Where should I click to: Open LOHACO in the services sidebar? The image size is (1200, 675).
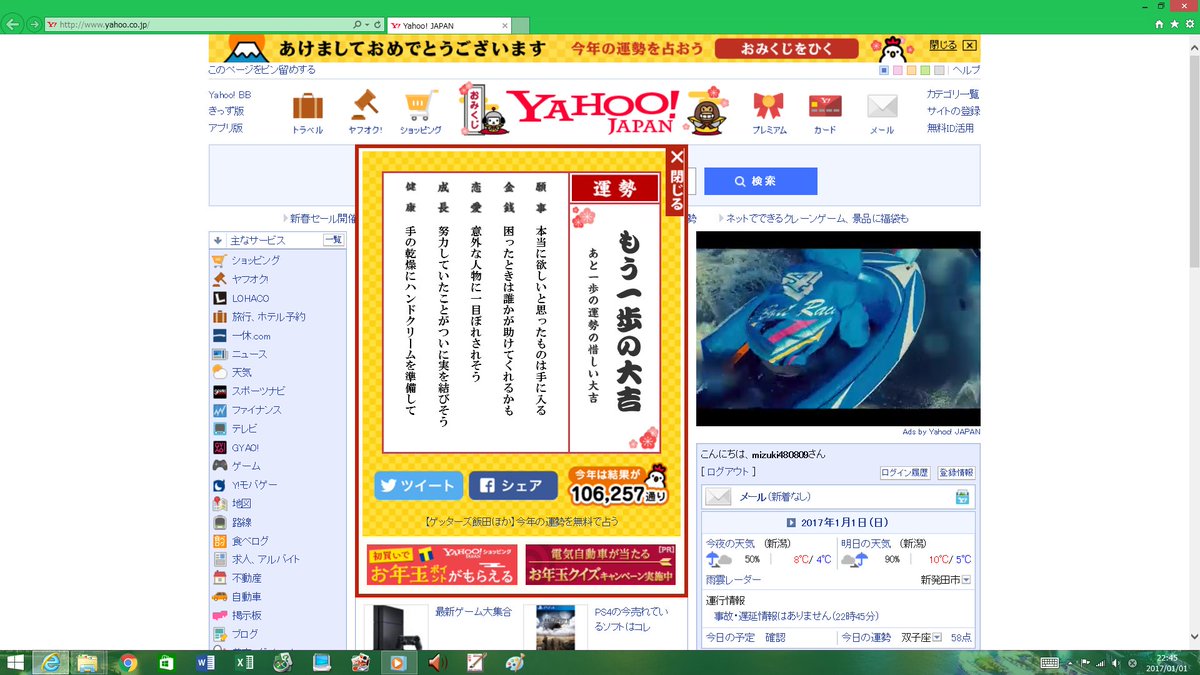pos(250,298)
